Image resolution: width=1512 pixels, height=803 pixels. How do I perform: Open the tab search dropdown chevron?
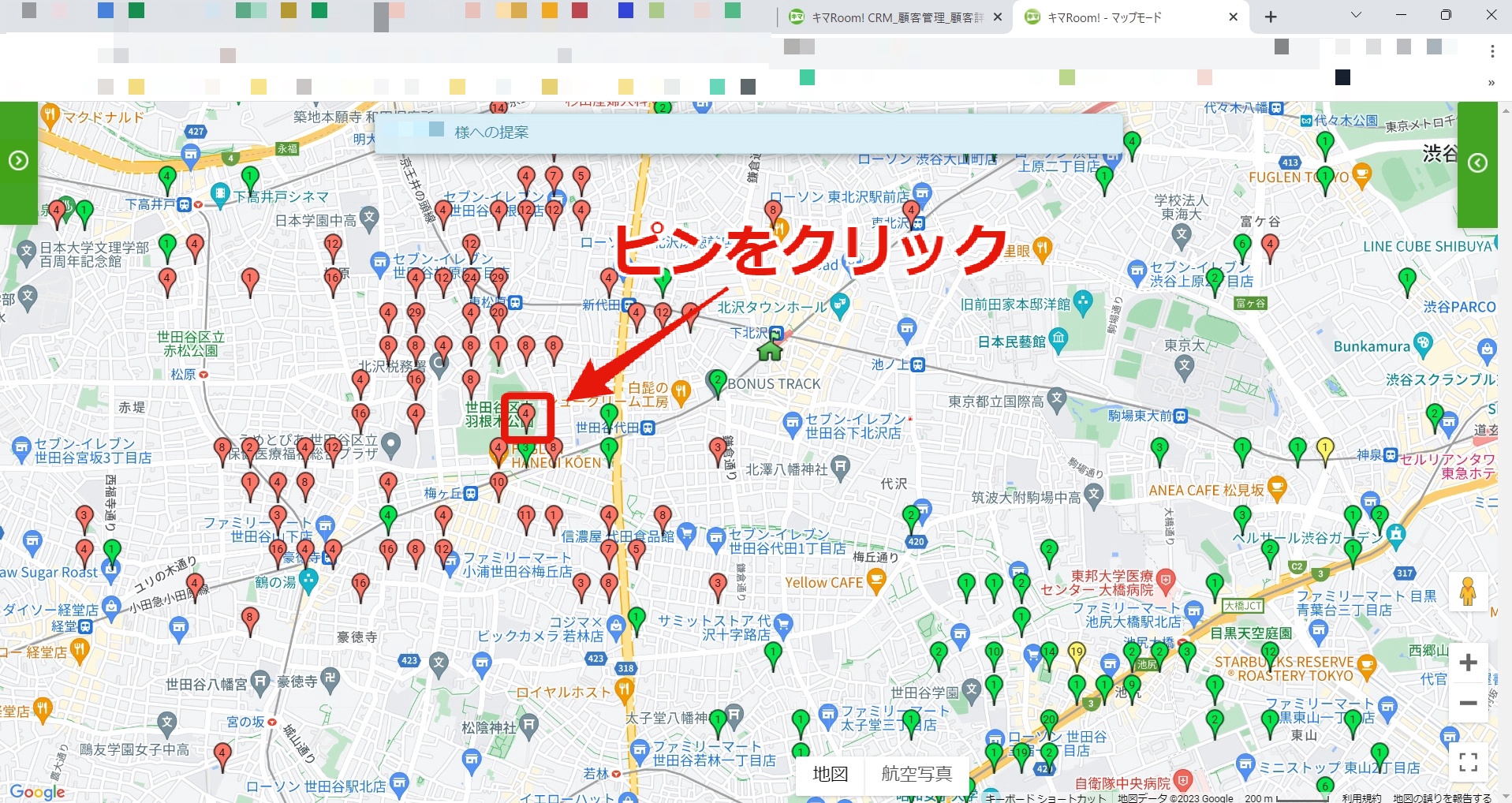1356,16
